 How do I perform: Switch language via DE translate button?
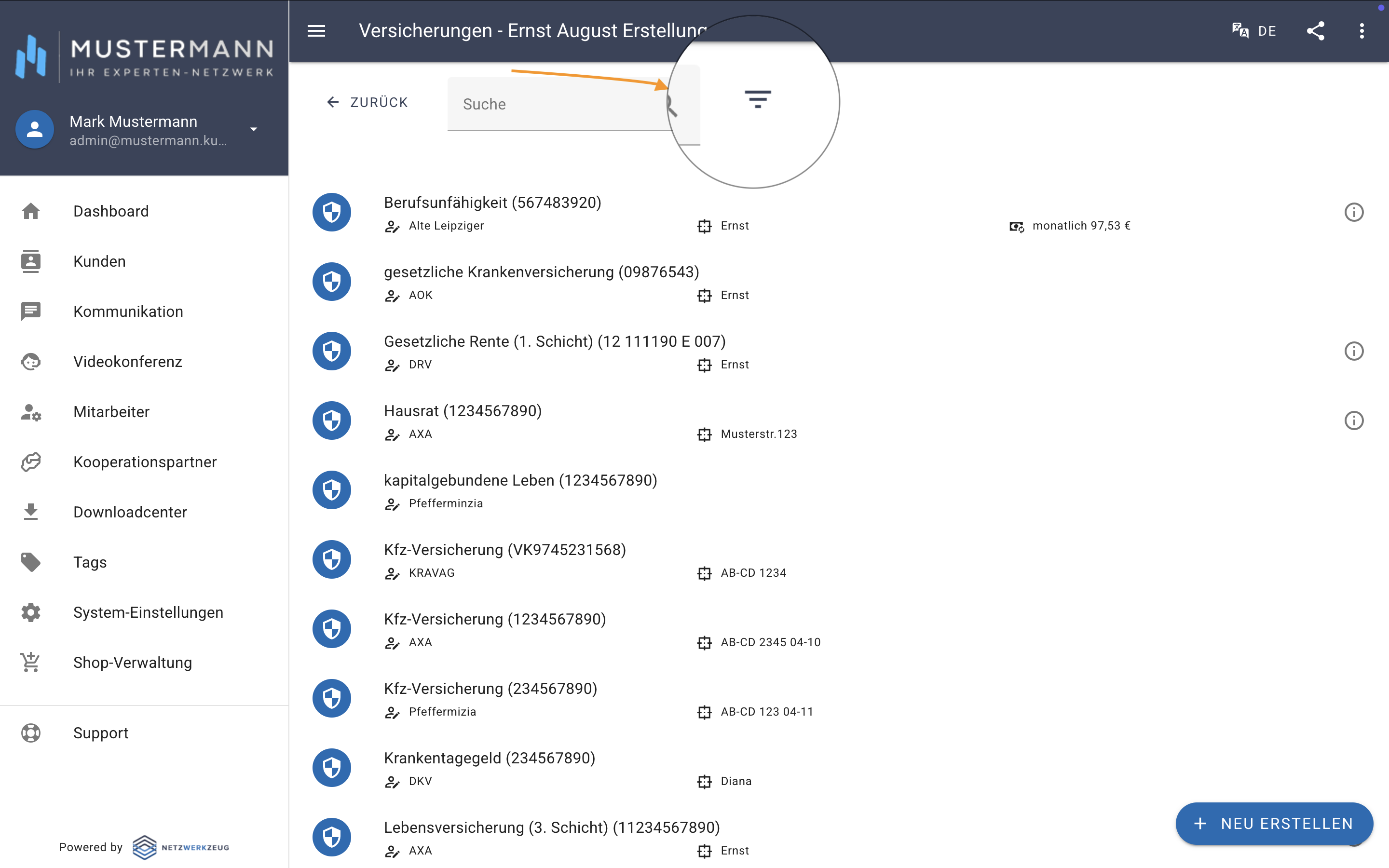1254,31
